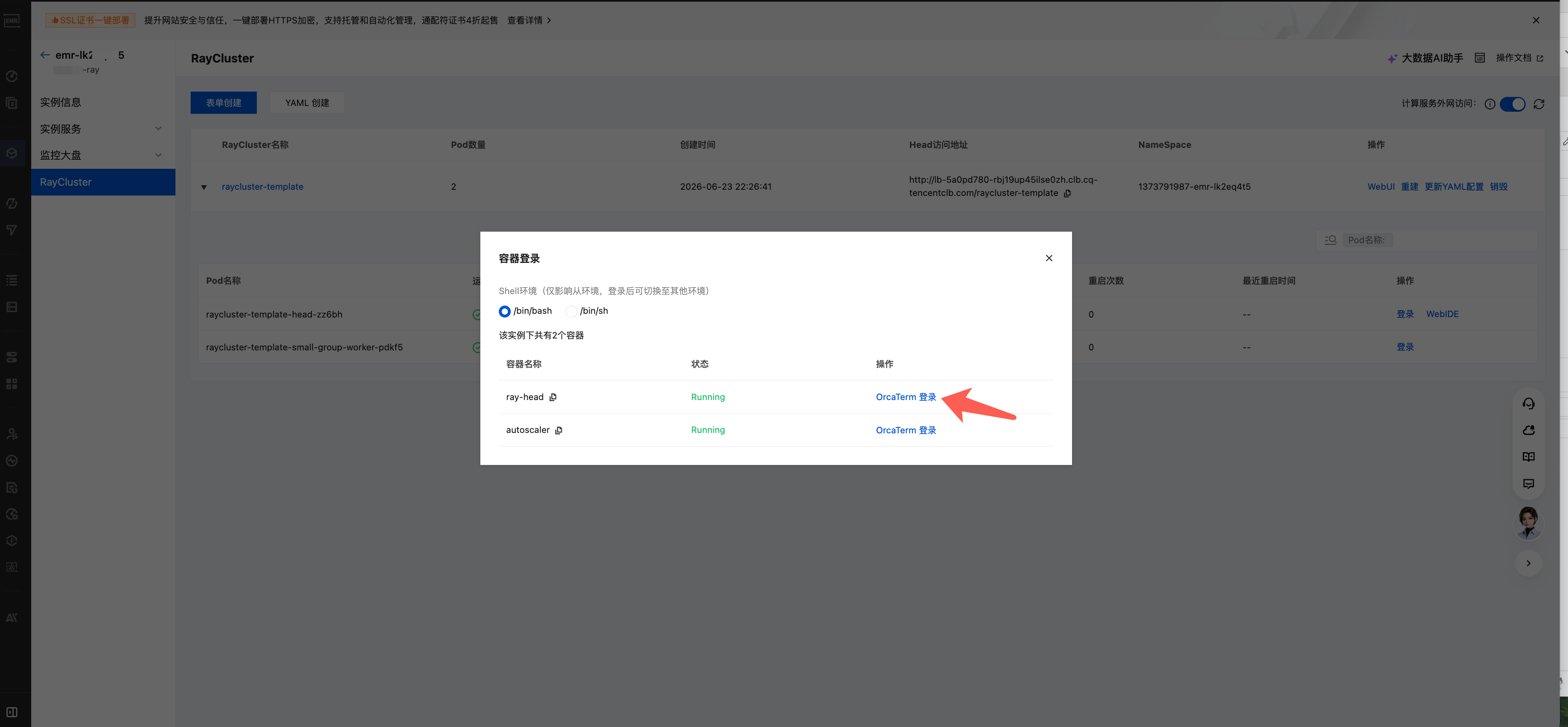Open WebUI for raycluster-template
Viewport: 1568px width, 727px height.
click(x=1381, y=187)
